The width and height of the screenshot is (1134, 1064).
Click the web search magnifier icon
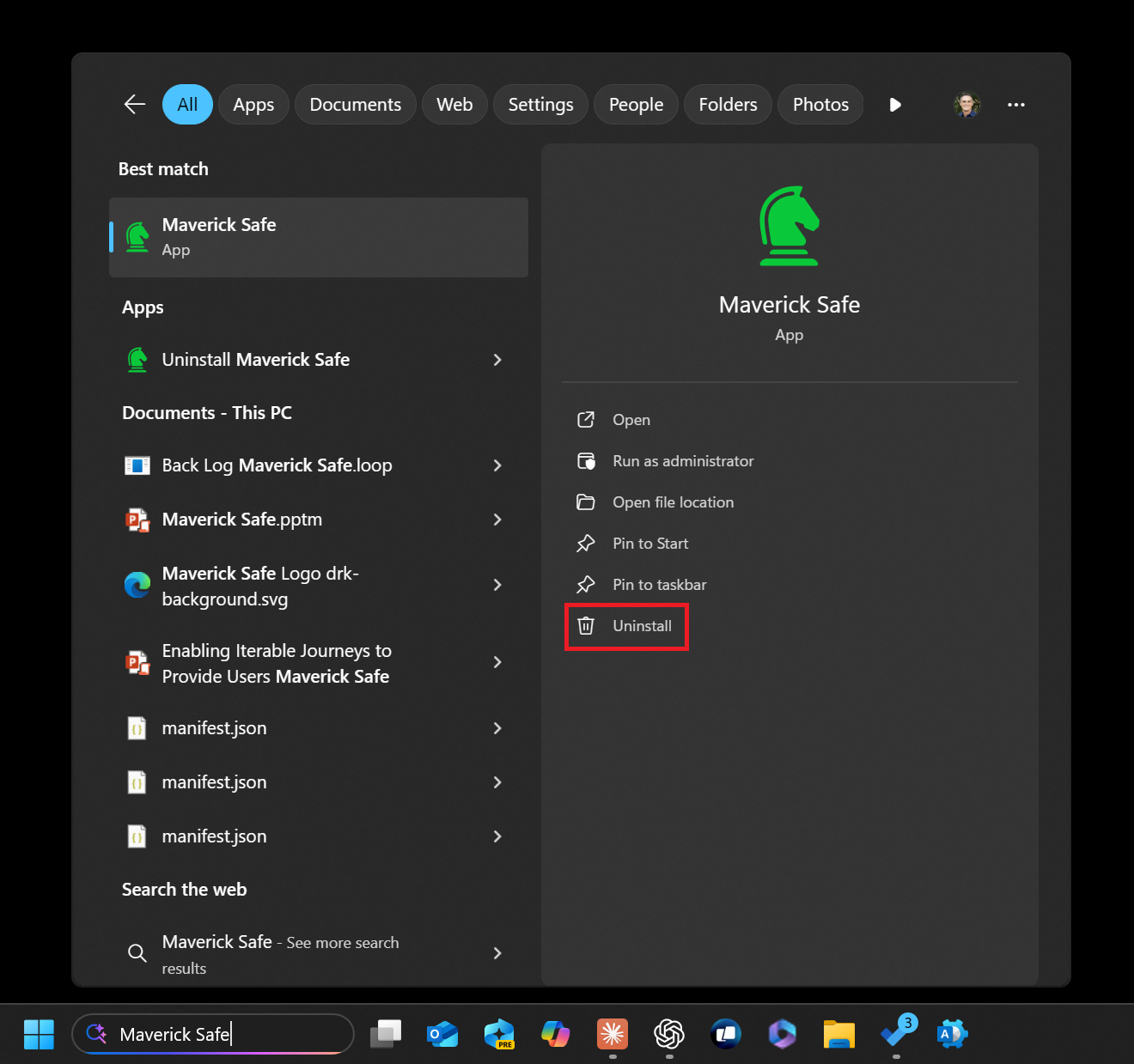point(137,953)
